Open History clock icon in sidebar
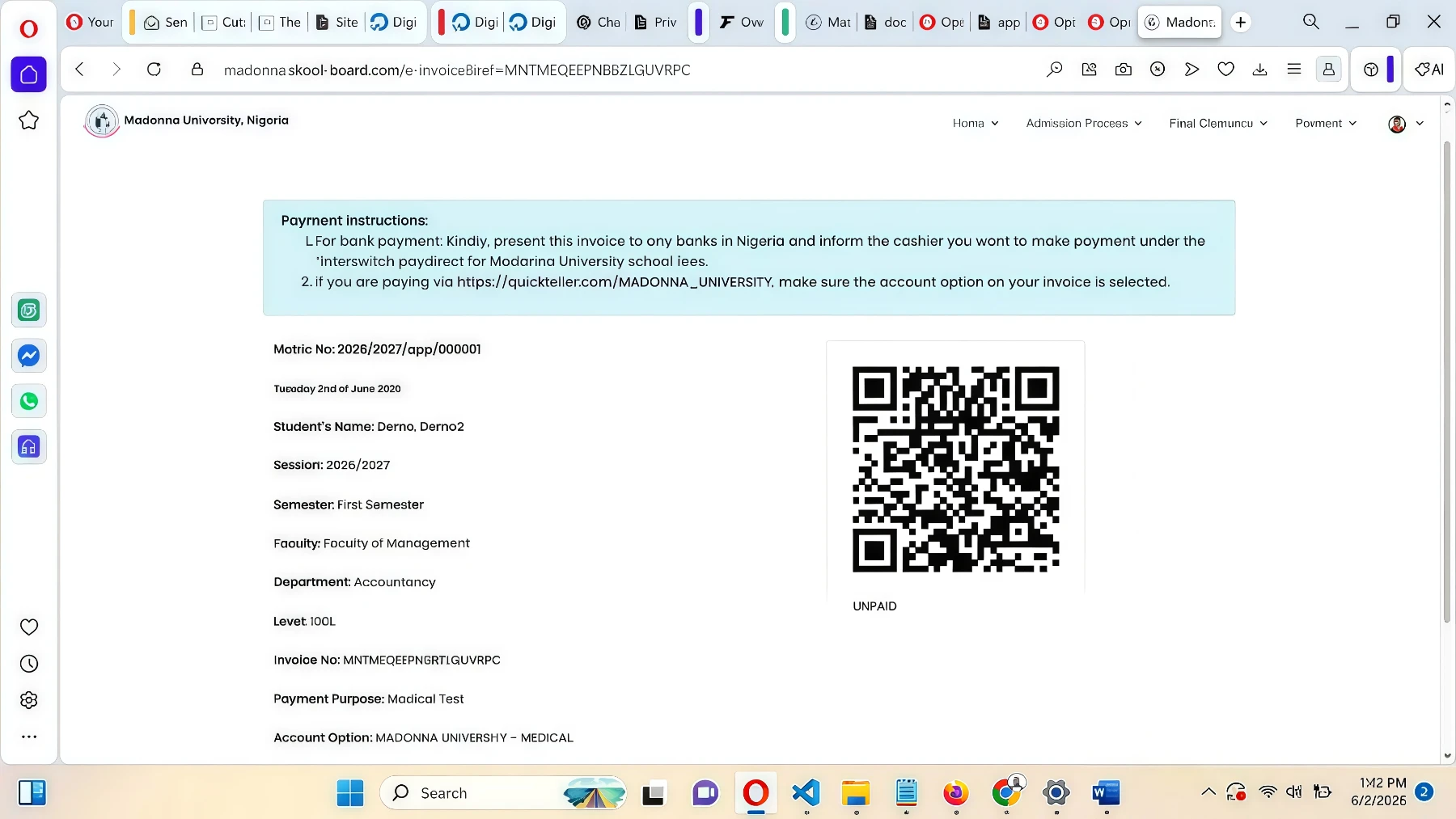Screen dimensions: 1456x819 pyautogui.click(x=28, y=664)
